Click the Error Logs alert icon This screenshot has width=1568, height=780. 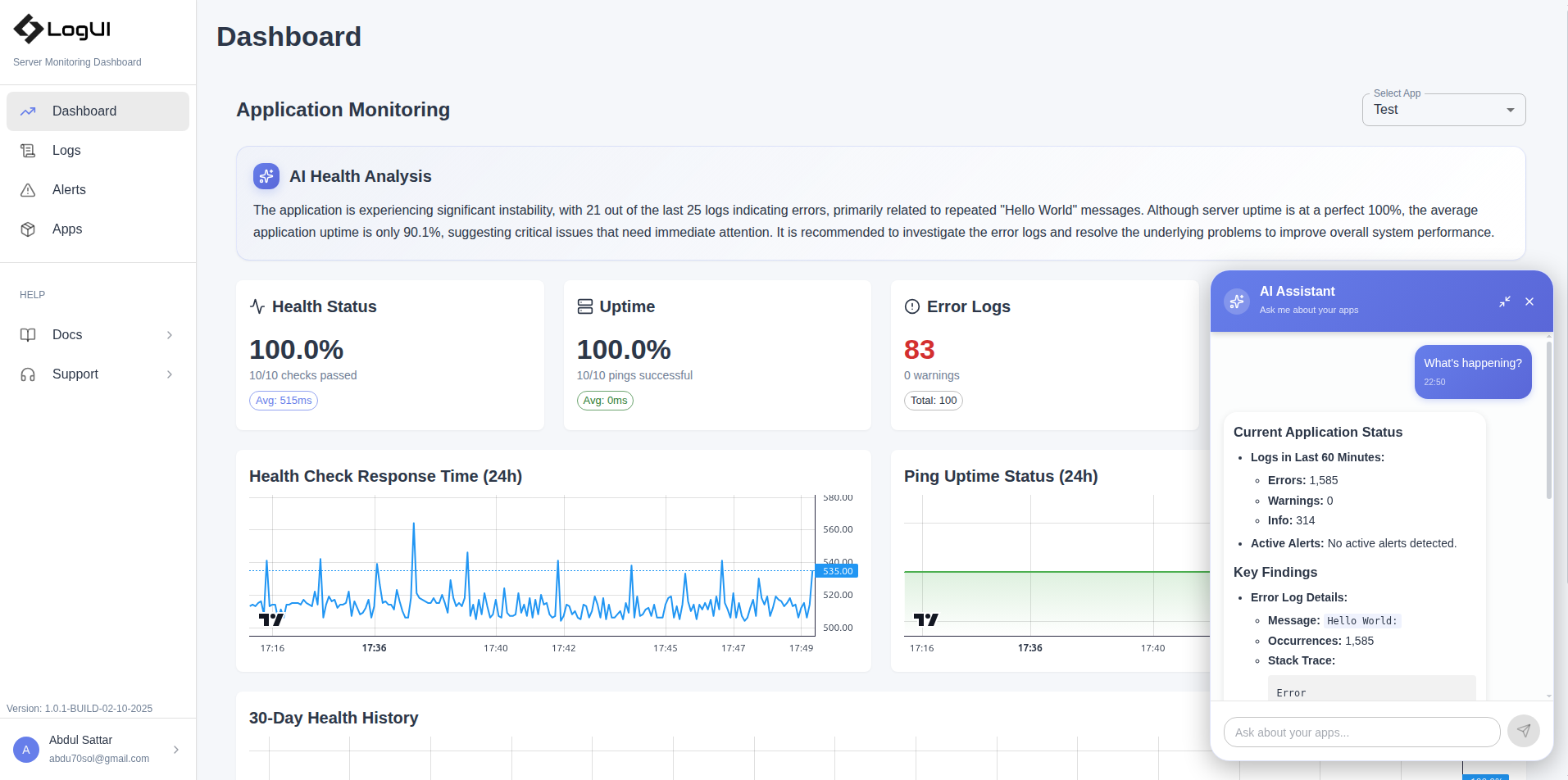pos(911,306)
